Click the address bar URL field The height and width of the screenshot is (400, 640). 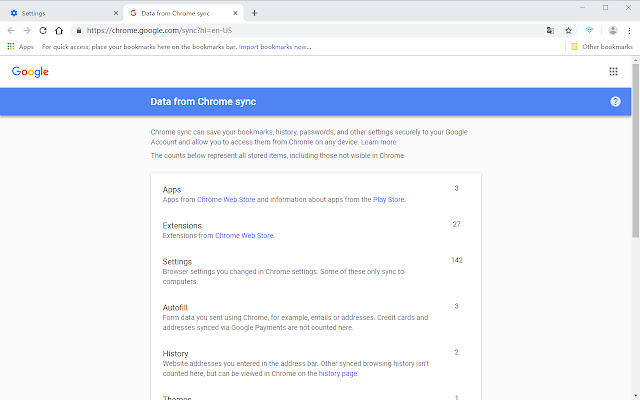click(300, 30)
